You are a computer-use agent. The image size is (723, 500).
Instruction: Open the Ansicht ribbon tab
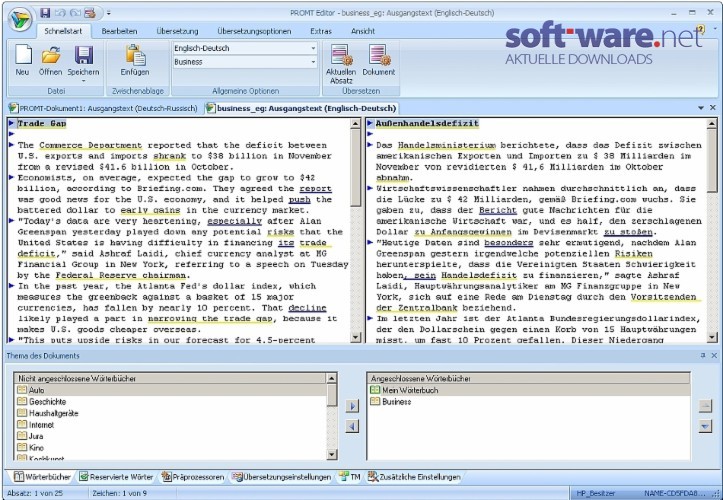pos(363,31)
